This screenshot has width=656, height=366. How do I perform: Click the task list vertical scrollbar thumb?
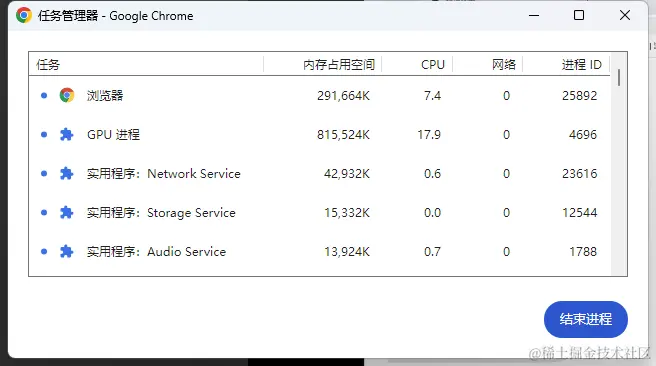coord(619,78)
